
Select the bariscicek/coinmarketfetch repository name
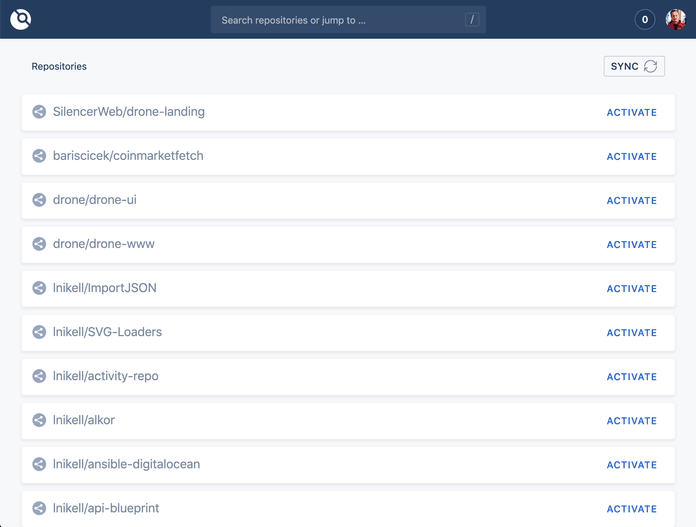coord(128,156)
